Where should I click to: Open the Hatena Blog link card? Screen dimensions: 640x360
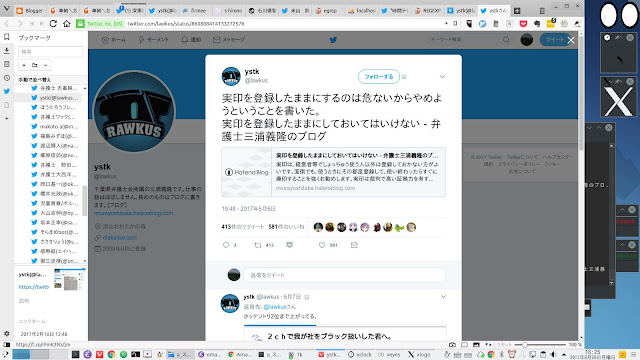pos(333,172)
